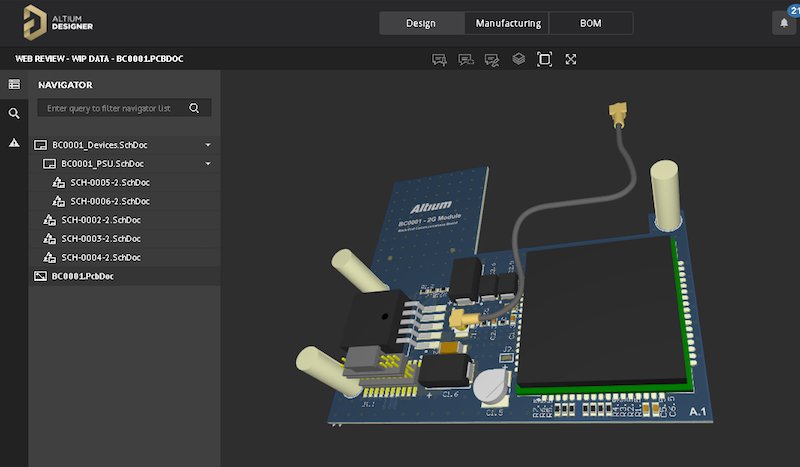This screenshot has width=800, height=467.
Task: Click the first comment tool icon
Action: coord(439,59)
